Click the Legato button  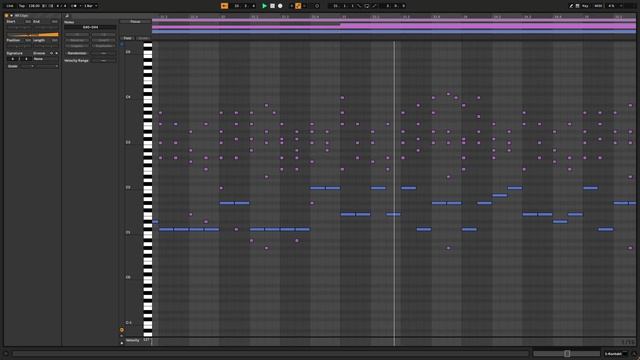(x=77, y=46)
